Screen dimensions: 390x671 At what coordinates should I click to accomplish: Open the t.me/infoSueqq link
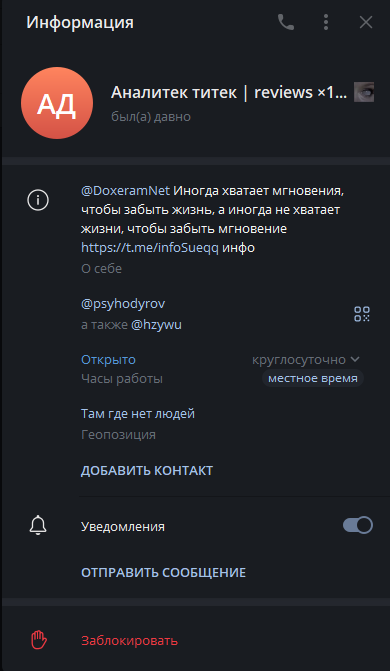150,247
